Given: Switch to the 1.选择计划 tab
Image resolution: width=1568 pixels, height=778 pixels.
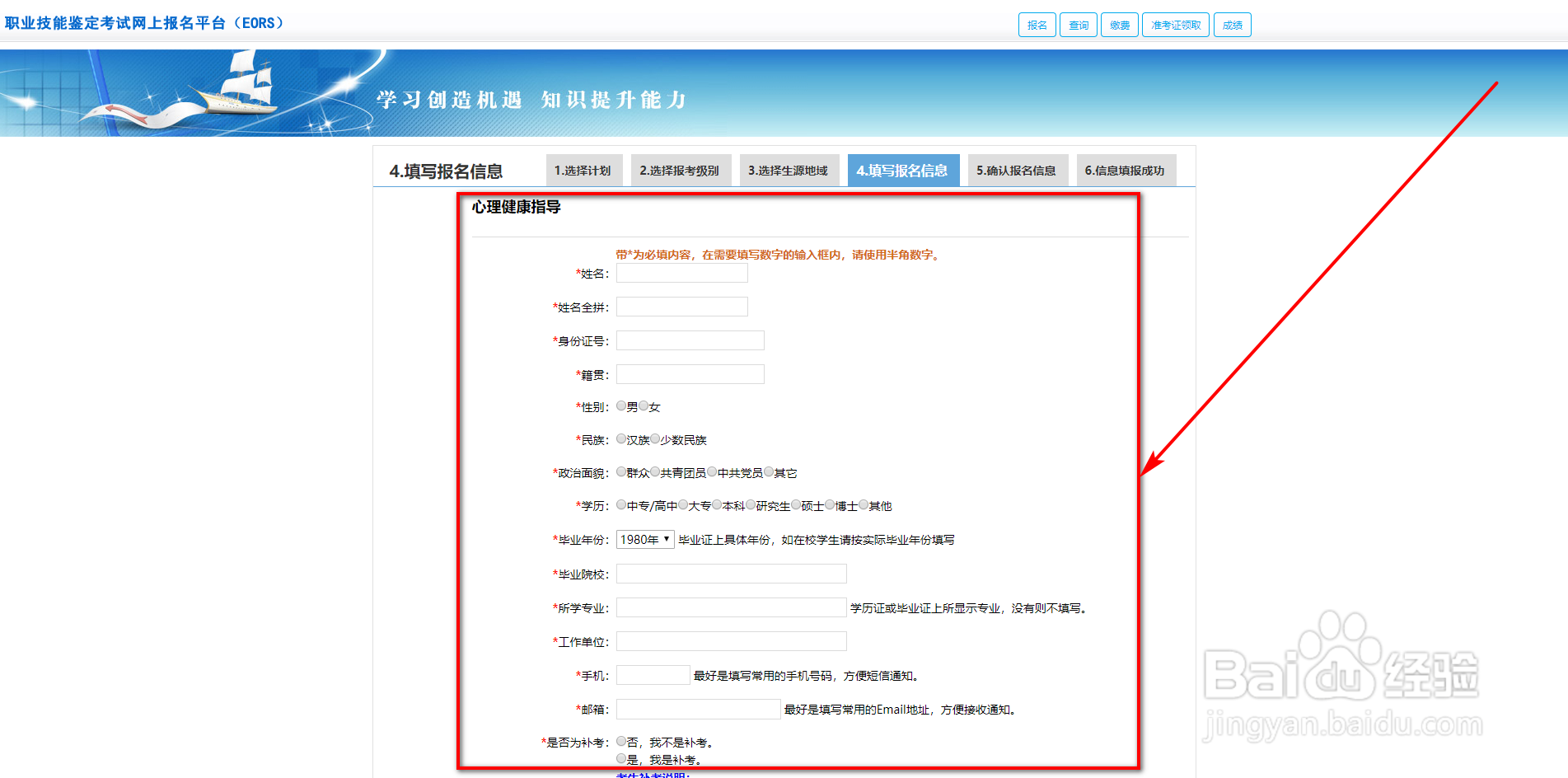Looking at the screenshot, I should (x=584, y=170).
